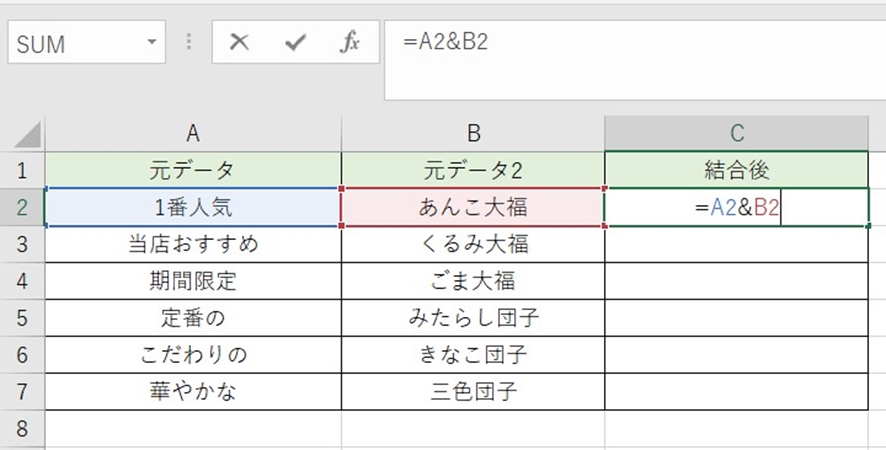Click the Enter checkmark formula button
Viewport: 886px width, 450px height.
click(x=294, y=43)
